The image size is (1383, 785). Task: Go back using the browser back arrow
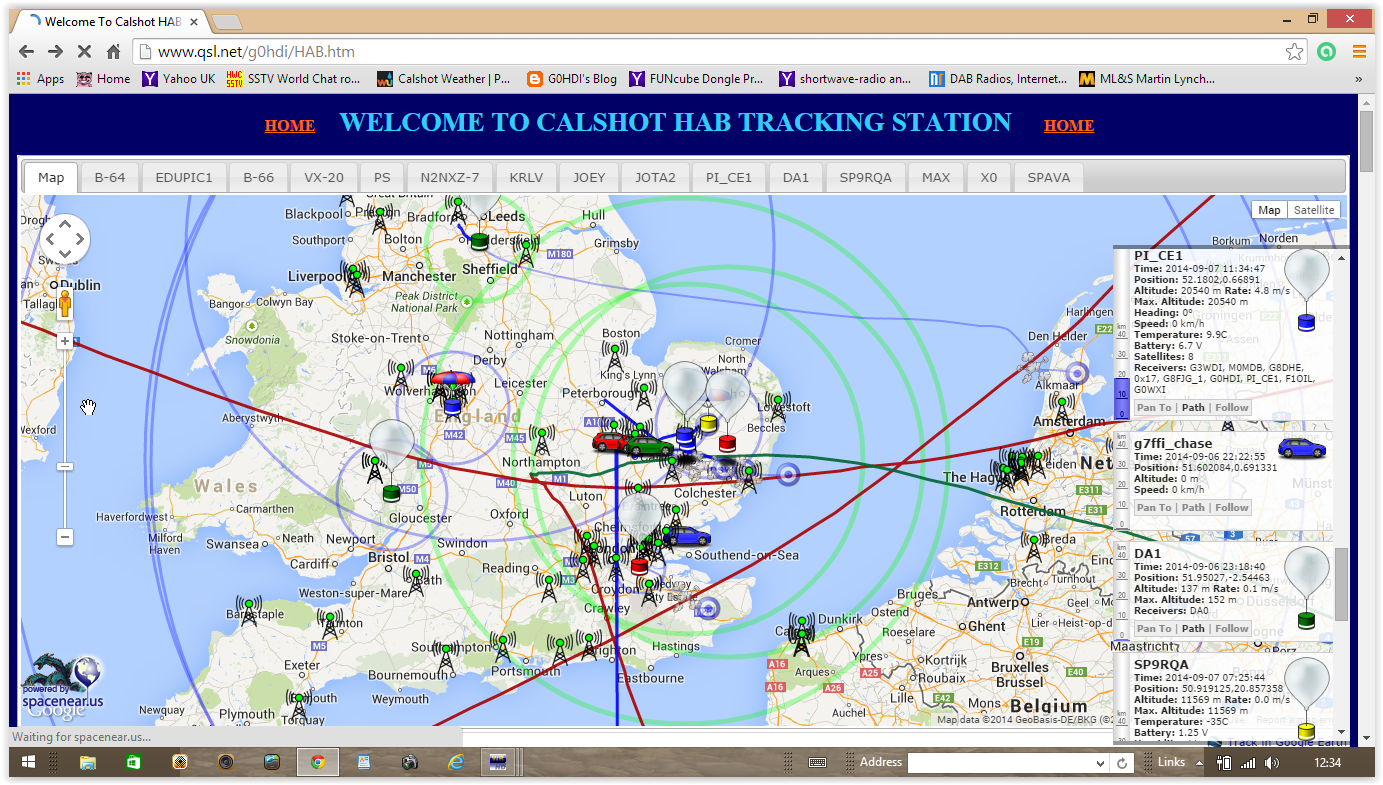[x=26, y=52]
